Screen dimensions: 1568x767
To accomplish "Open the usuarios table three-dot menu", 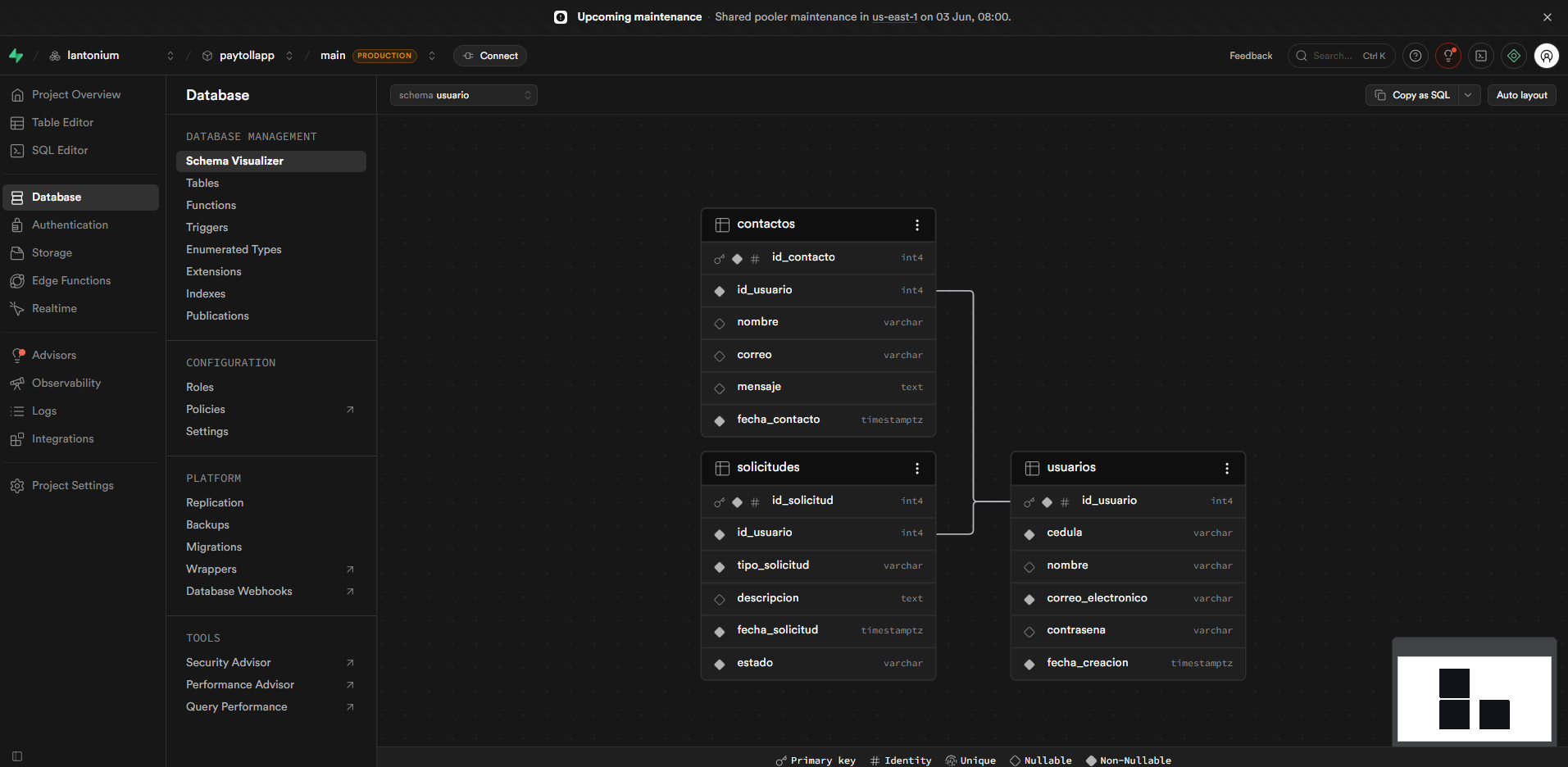I will point(1227,468).
